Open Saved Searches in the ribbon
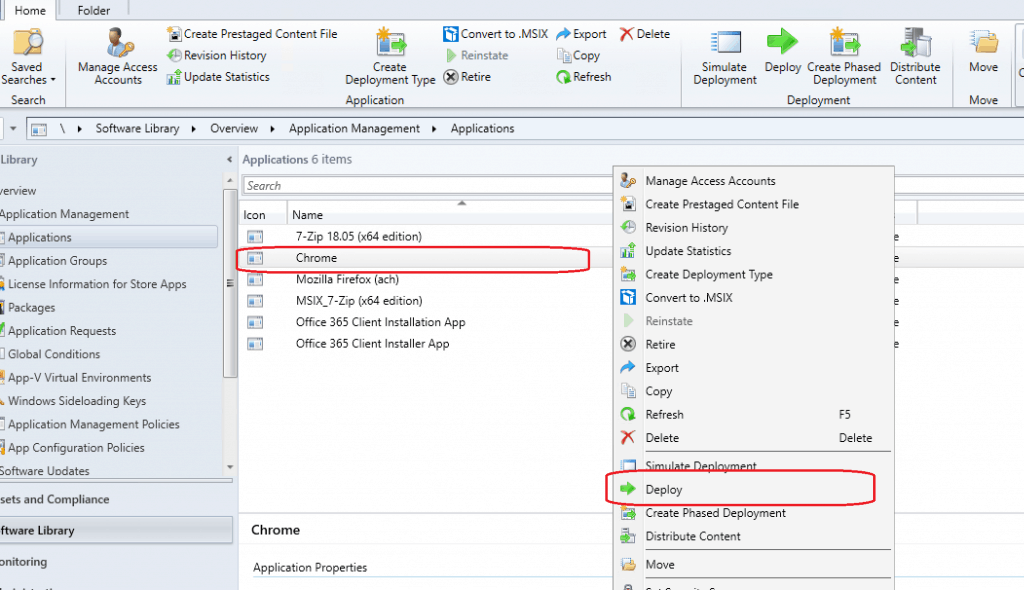1024x590 pixels. (x=27, y=57)
